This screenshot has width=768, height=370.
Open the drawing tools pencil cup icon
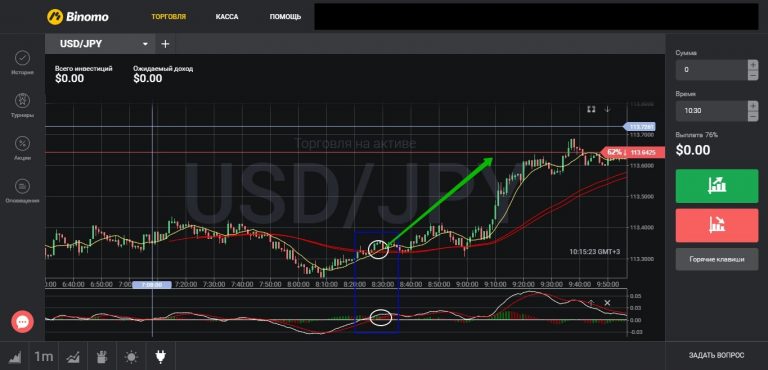pos(102,357)
